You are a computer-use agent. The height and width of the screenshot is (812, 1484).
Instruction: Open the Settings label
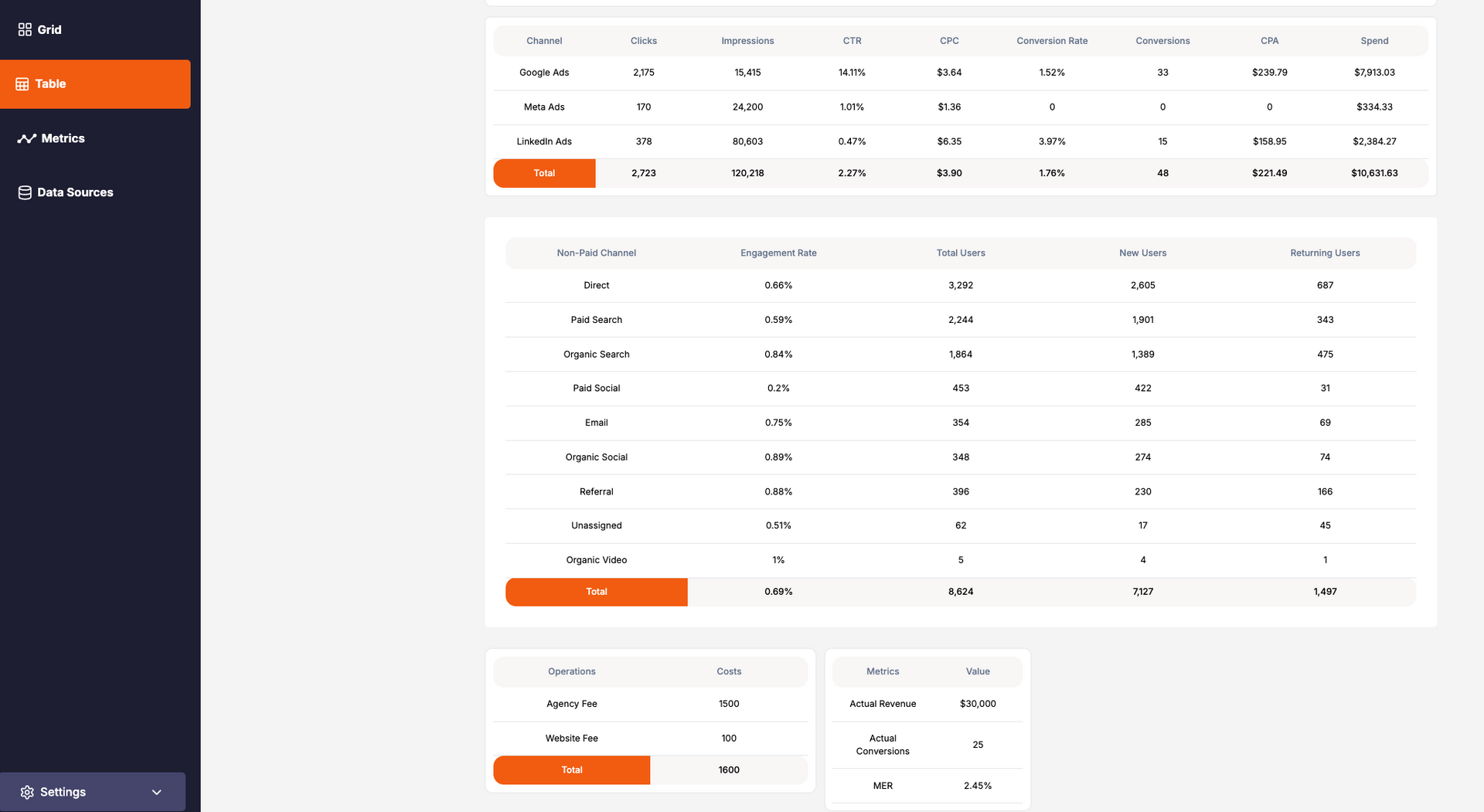click(x=63, y=792)
